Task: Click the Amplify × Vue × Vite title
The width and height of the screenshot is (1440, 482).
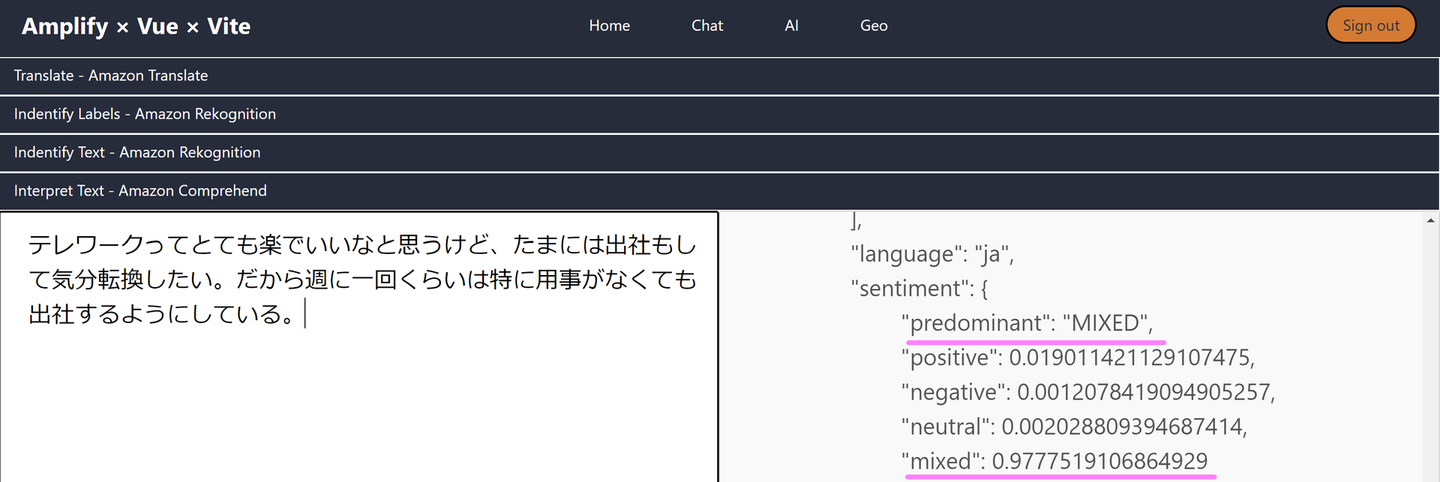Action: pos(136,27)
